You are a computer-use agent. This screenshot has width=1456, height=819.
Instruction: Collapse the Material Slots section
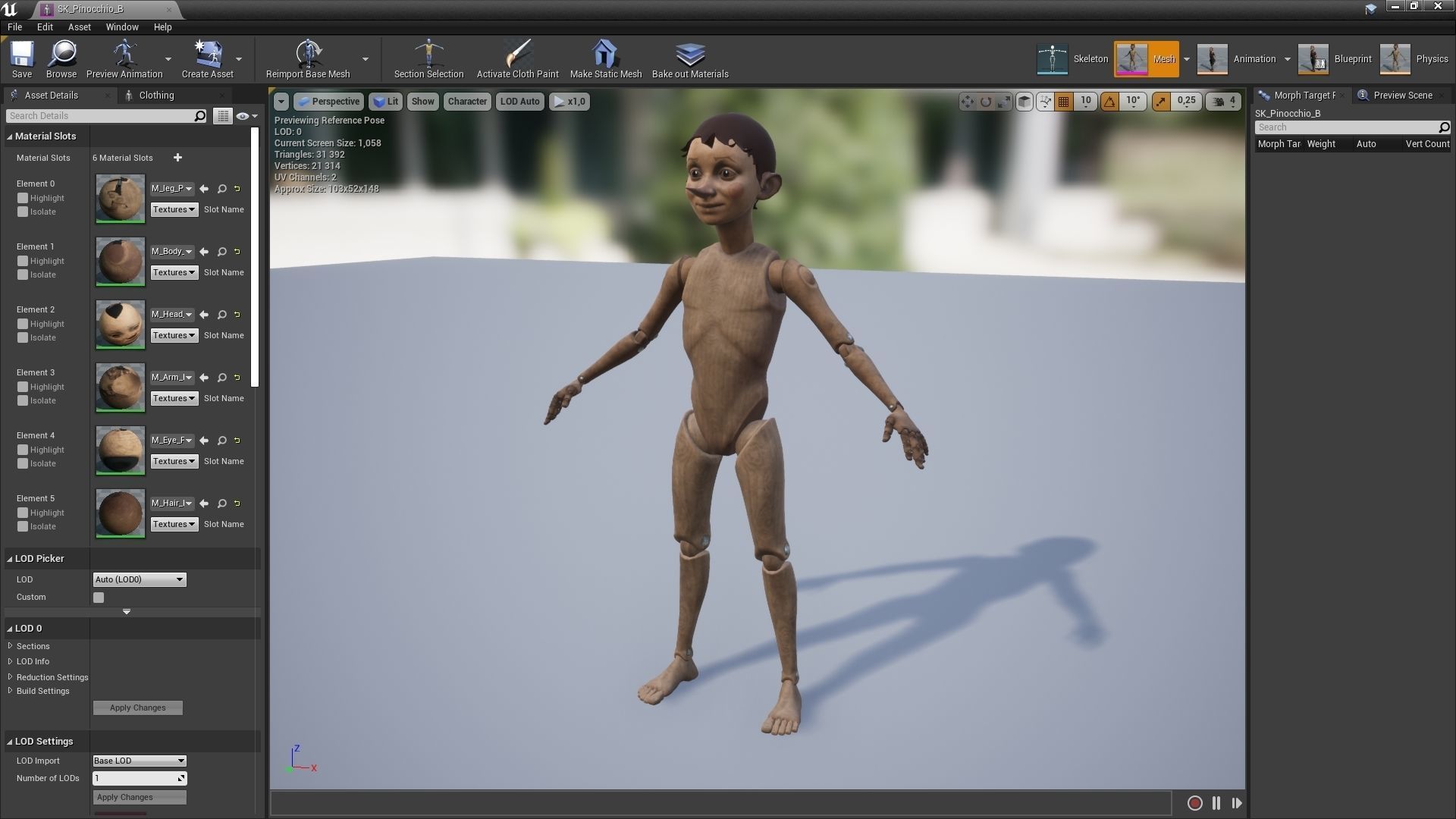[10, 136]
